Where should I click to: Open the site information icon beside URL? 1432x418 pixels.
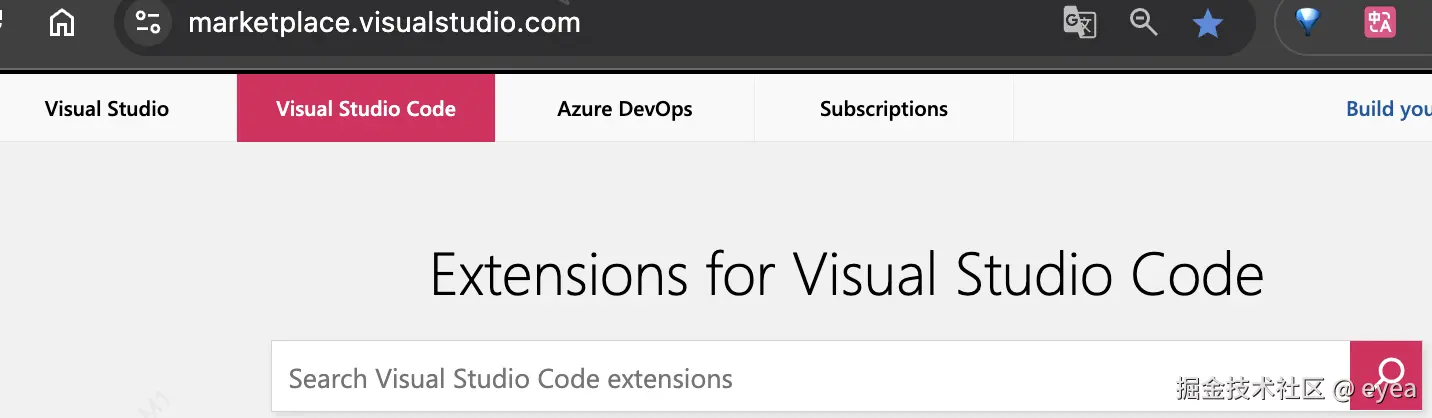(x=148, y=22)
